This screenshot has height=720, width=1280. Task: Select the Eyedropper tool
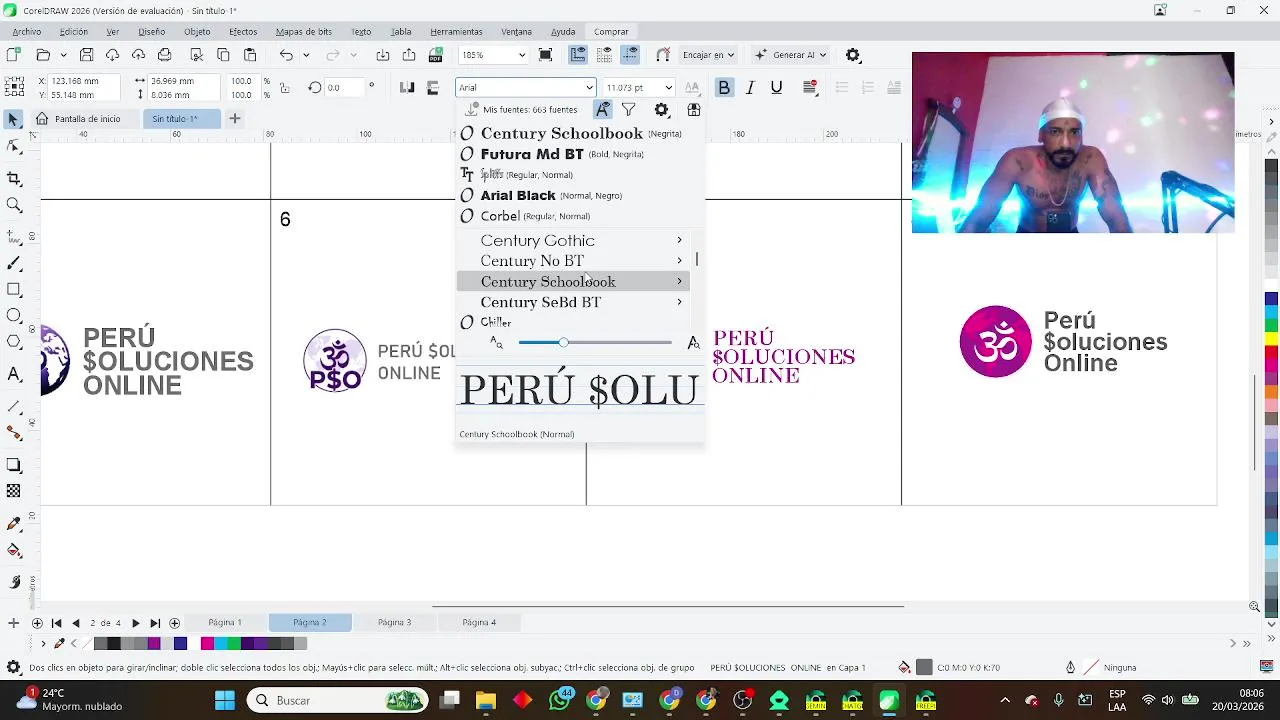pos(13,523)
